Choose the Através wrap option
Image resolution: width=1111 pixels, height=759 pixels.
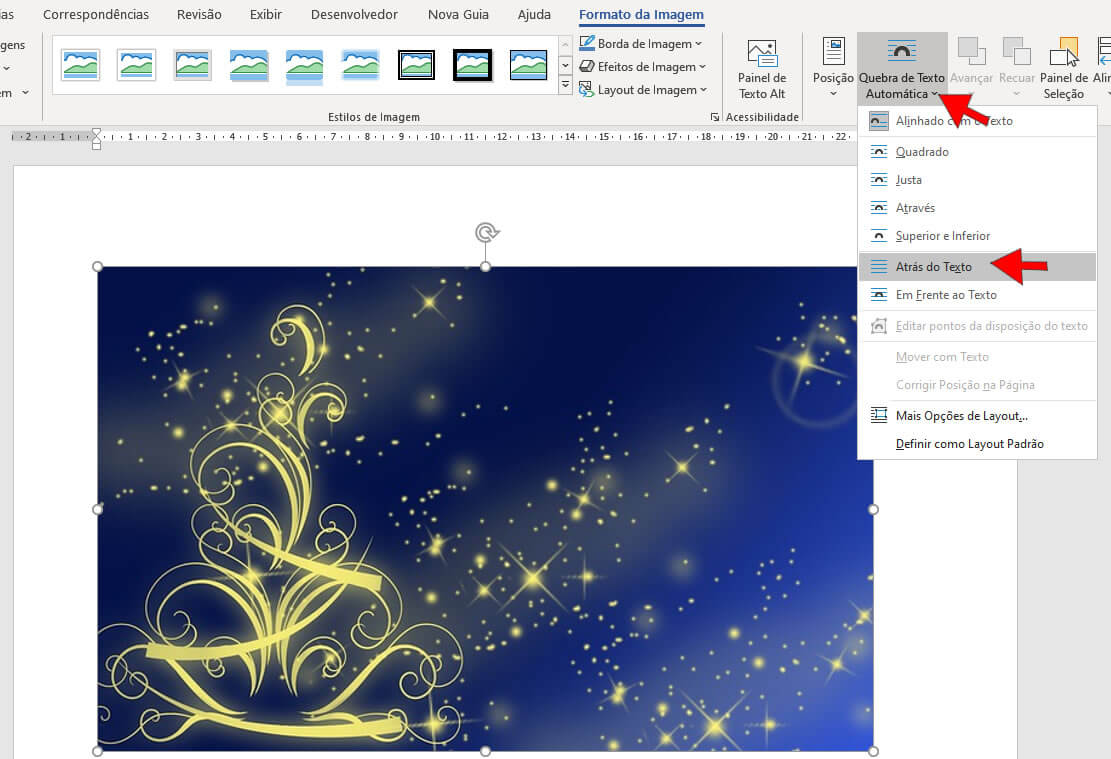(977, 208)
